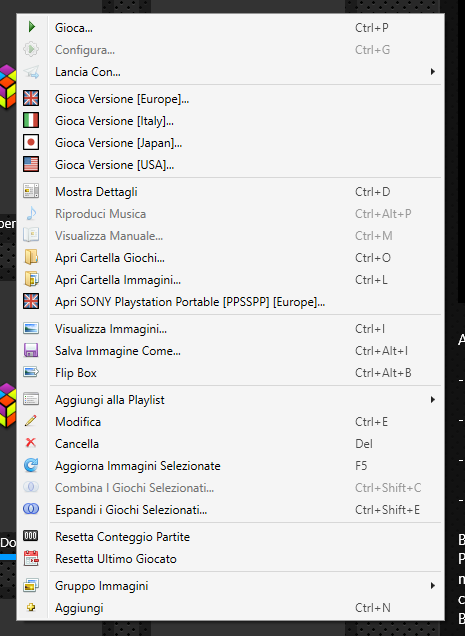Viewport: 465px width, 636px height.
Task: Click the pencil icon next to Modifica
Action: 31,421
